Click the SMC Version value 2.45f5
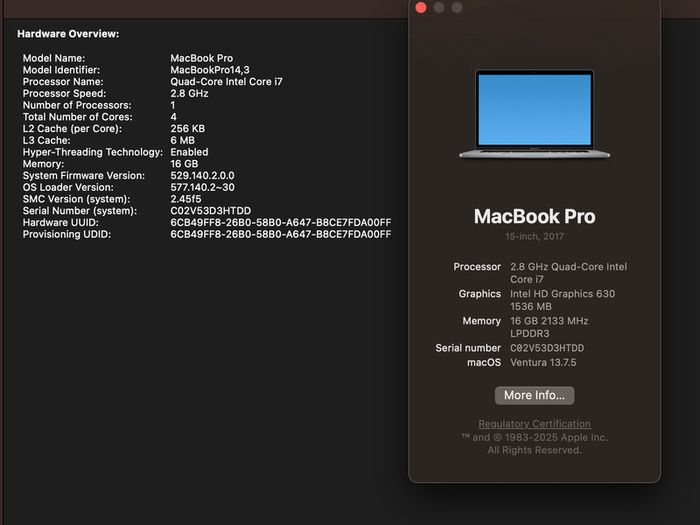 click(186, 199)
